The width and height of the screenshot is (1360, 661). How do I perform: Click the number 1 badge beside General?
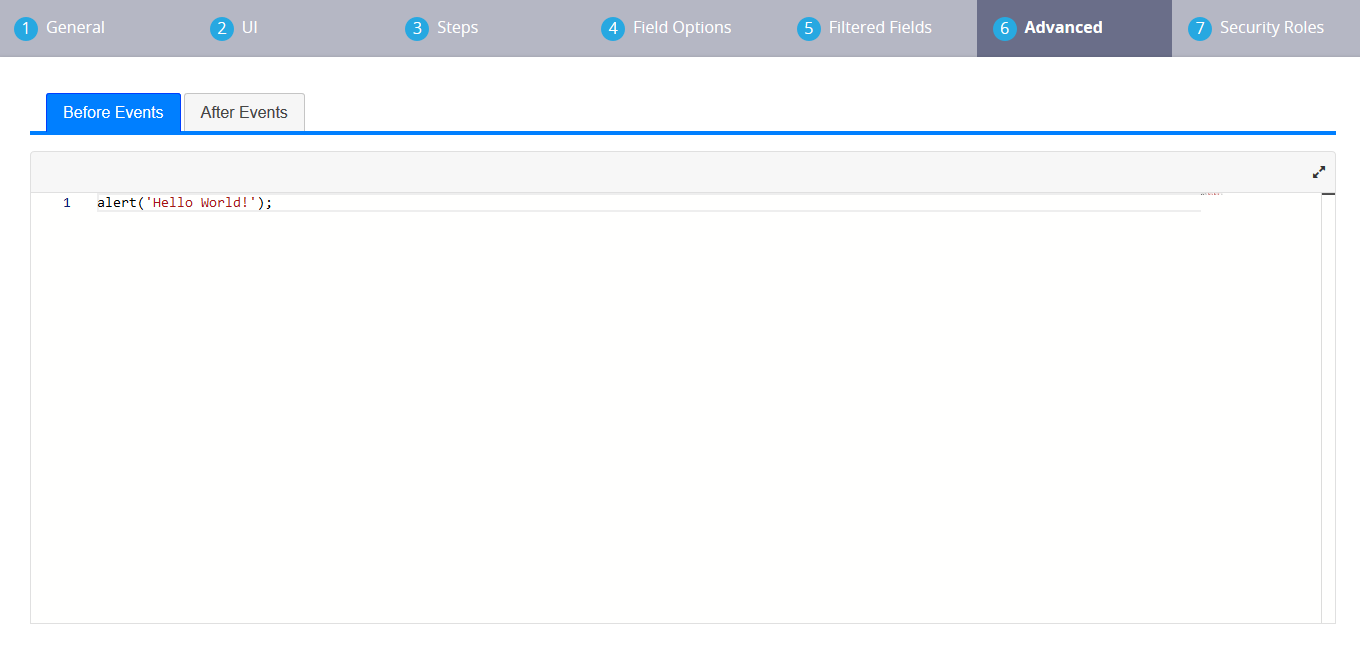26,29
